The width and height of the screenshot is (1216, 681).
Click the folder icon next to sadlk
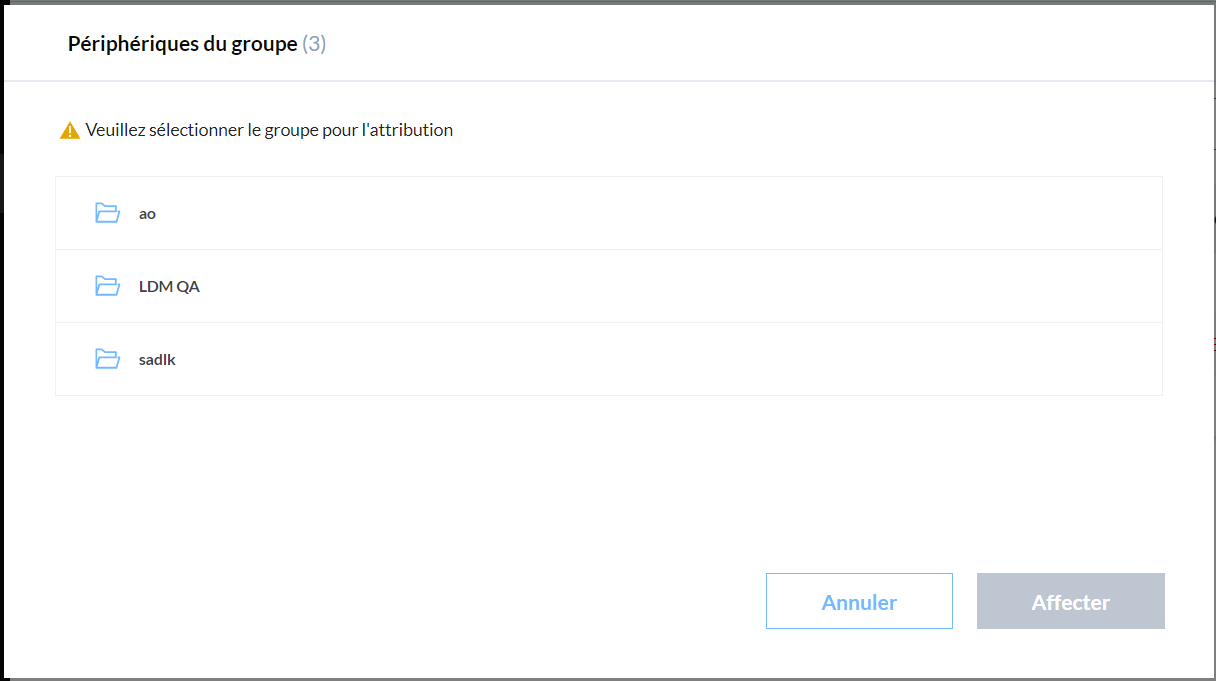(x=107, y=359)
